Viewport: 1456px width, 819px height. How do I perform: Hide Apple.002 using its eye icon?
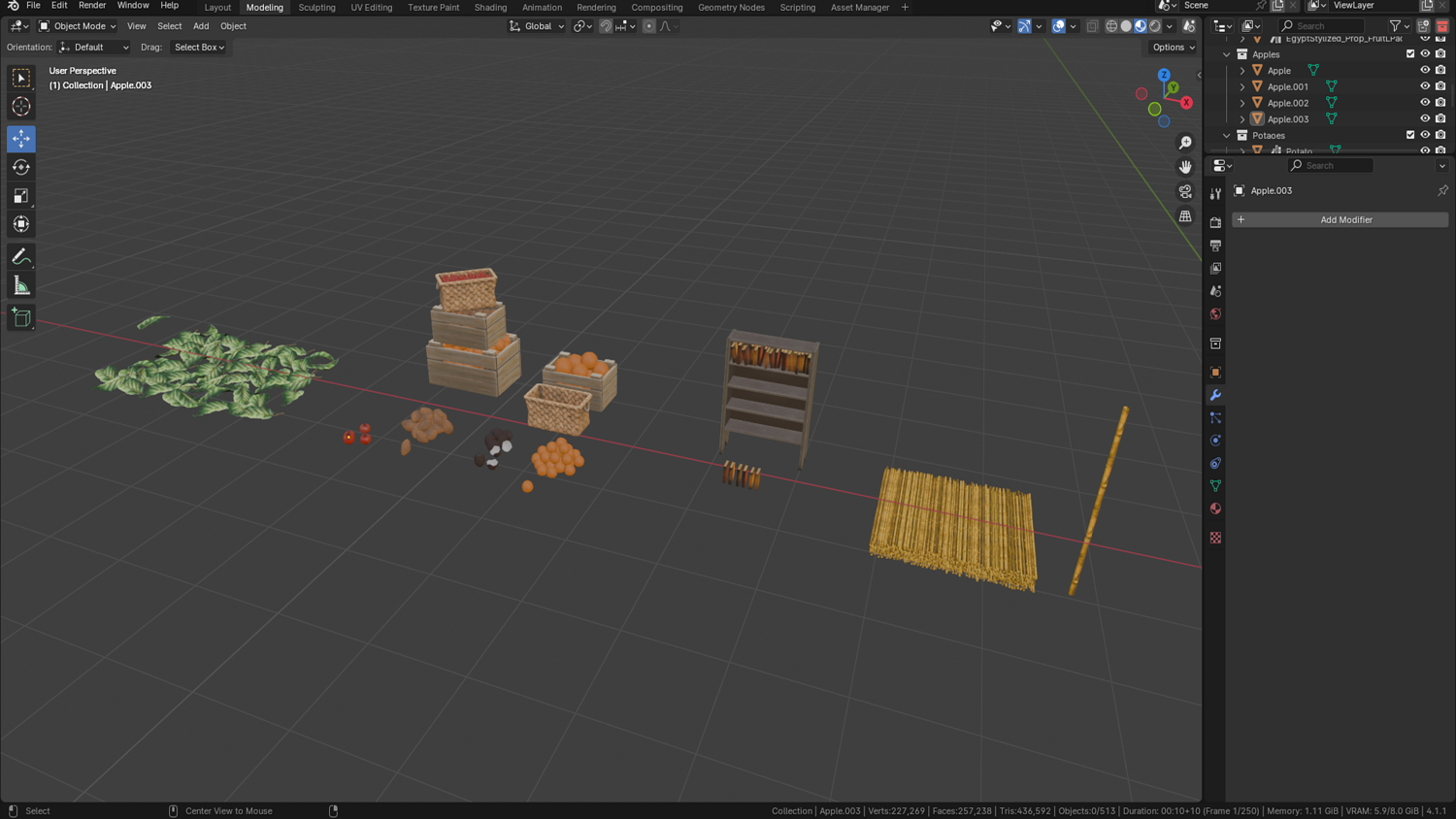(x=1425, y=103)
